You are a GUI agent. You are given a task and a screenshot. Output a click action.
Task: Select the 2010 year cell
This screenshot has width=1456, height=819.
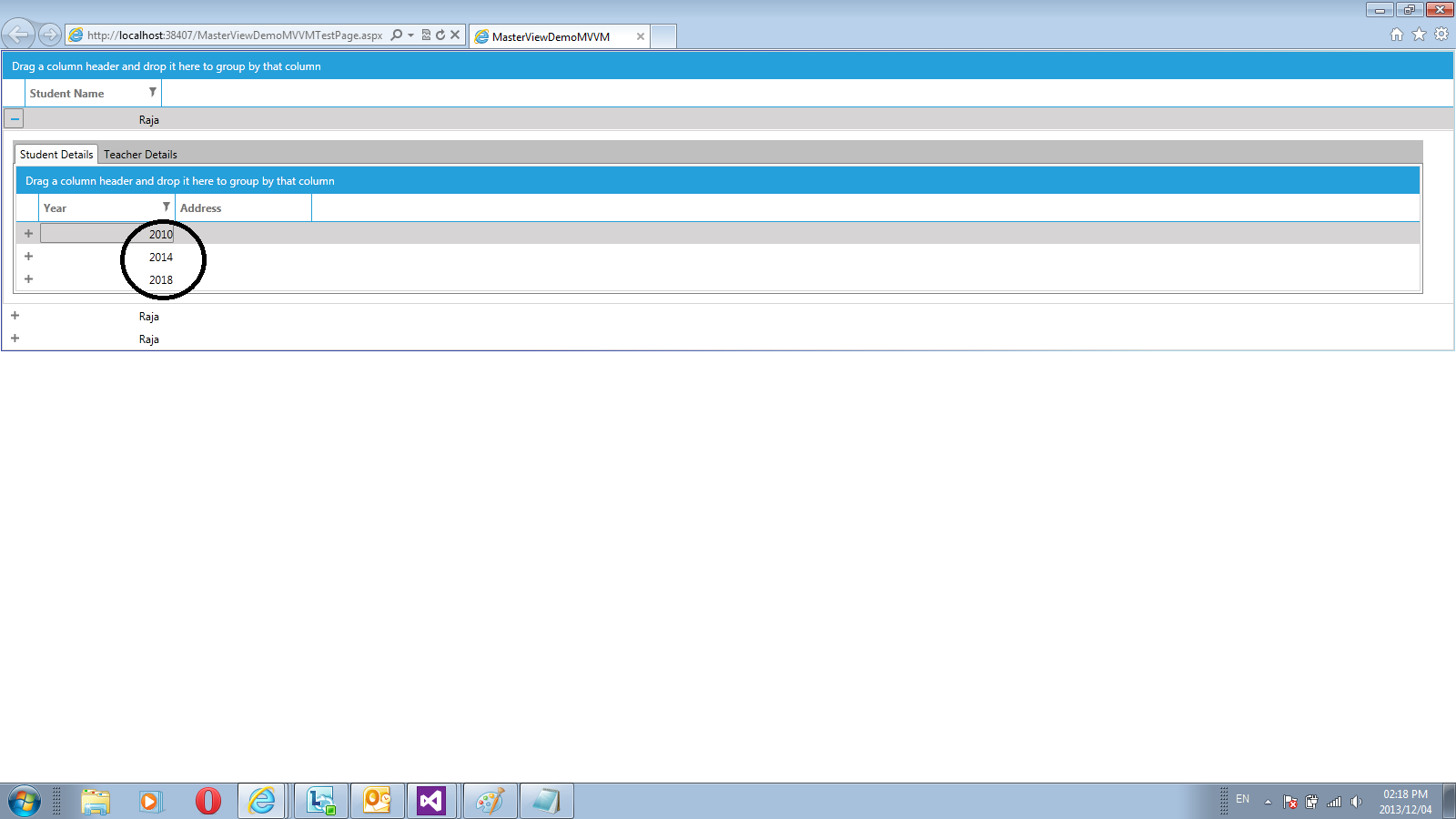107,234
